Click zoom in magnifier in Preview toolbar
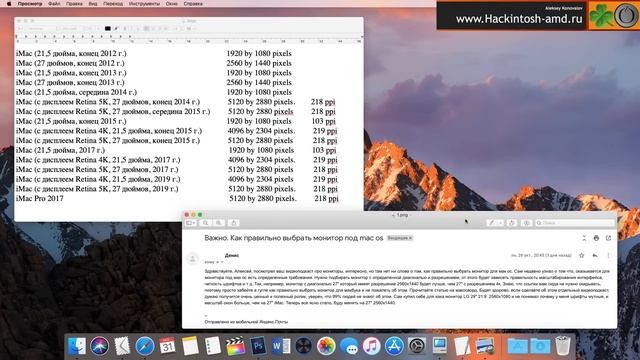Viewport: 640px width, 360px height. (x=219, y=223)
